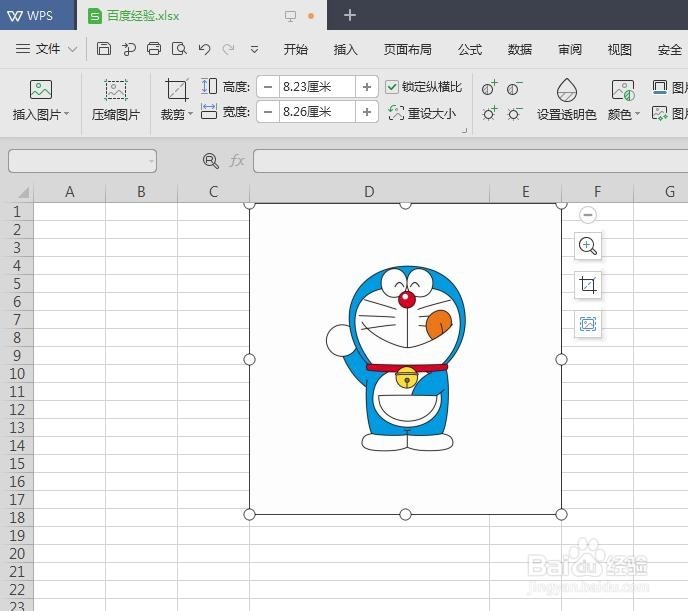Screen dimensions: 688x611
Task: Click increase brightness icon
Action: (x=489, y=113)
